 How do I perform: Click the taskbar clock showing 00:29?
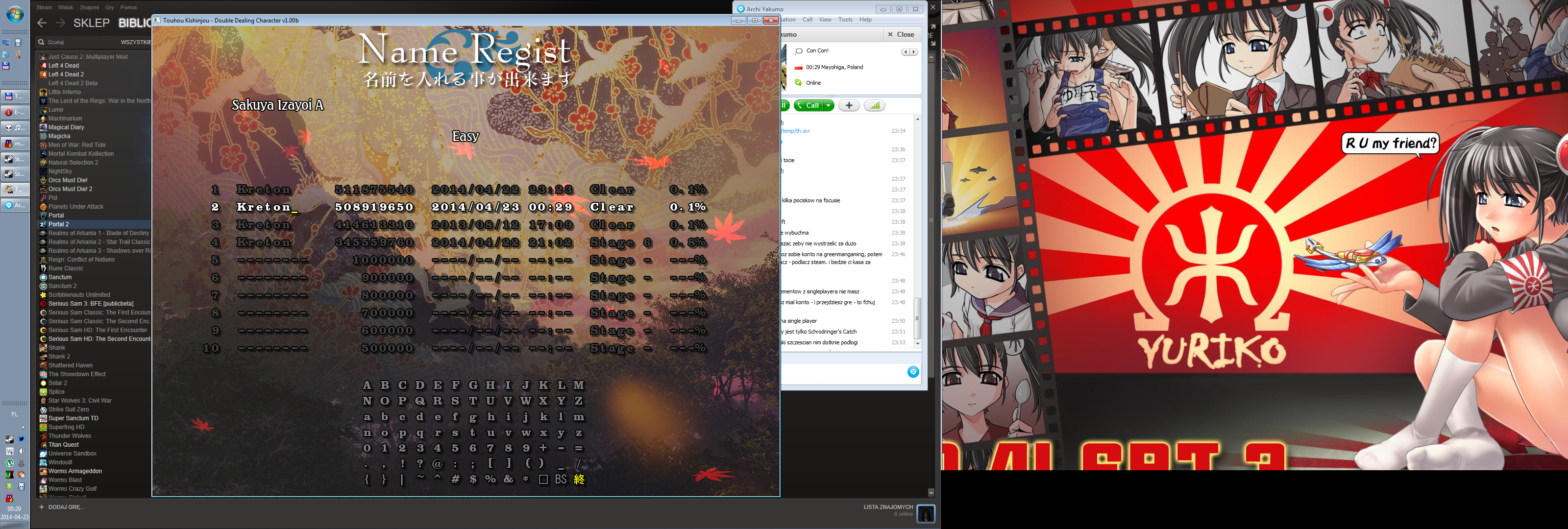point(14,509)
